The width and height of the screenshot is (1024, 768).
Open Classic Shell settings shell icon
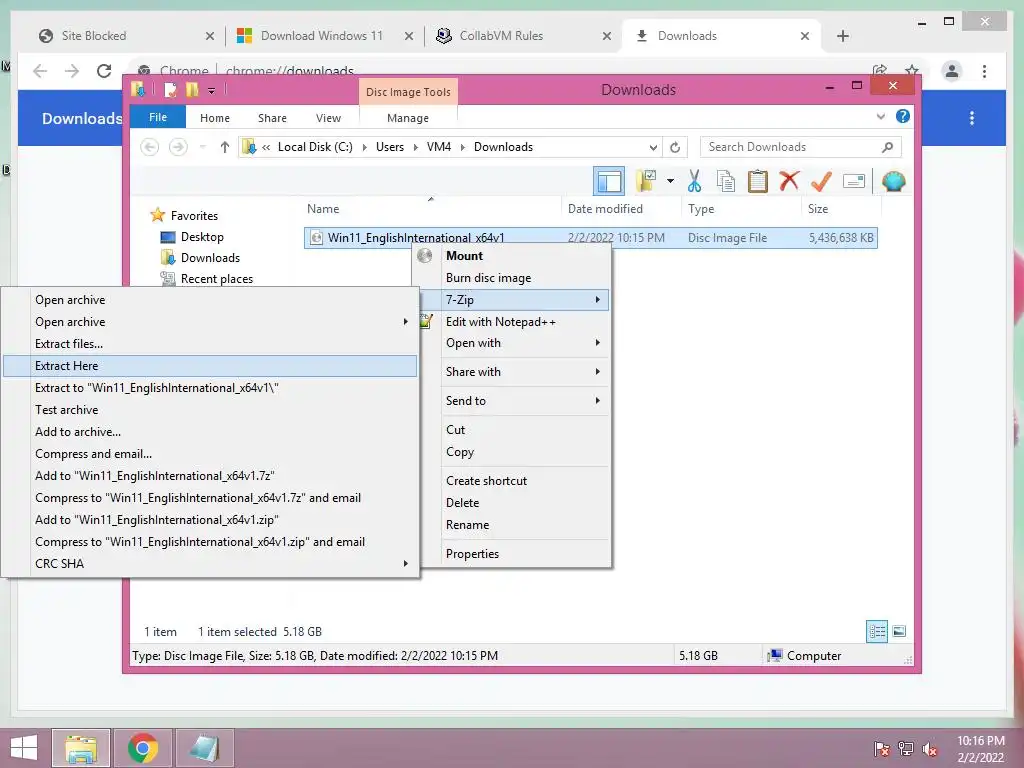893,181
